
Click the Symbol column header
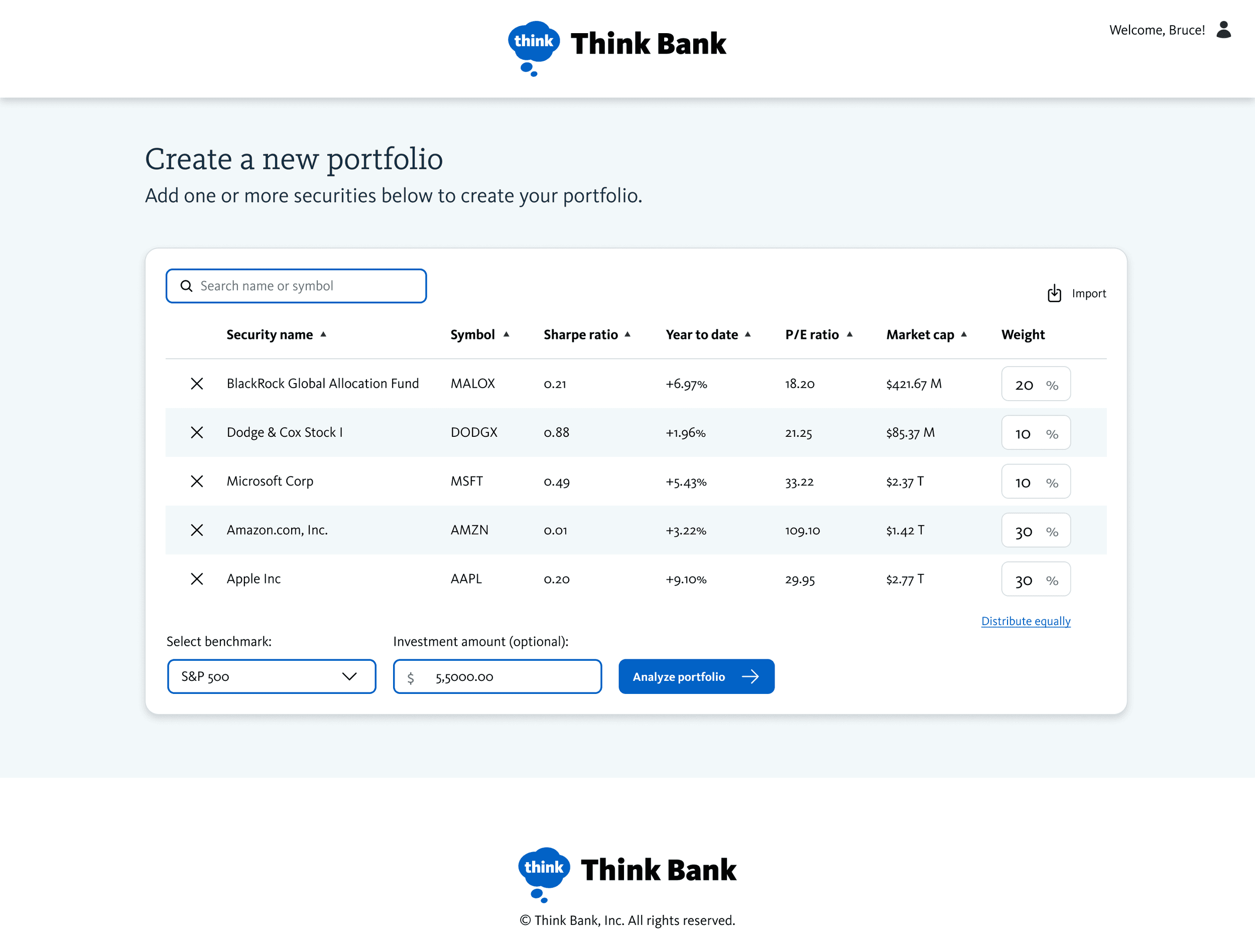coord(472,335)
